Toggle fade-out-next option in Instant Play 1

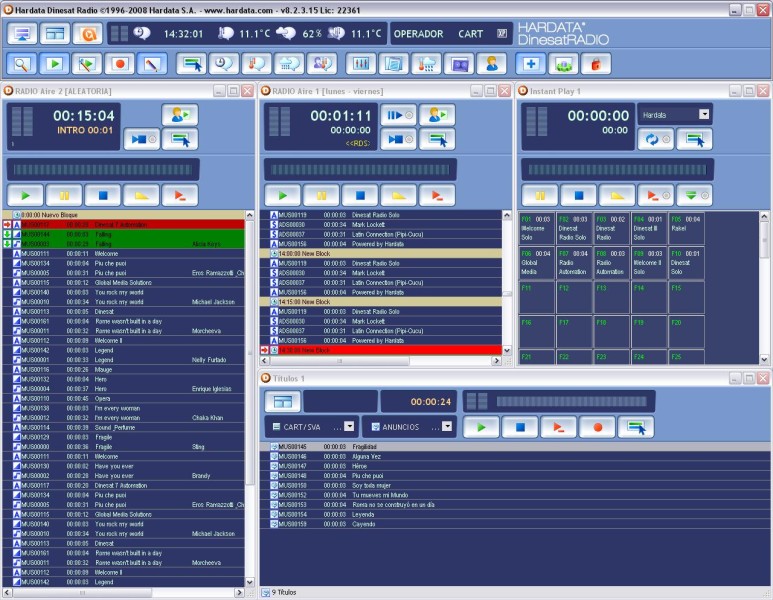click(656, 195)
